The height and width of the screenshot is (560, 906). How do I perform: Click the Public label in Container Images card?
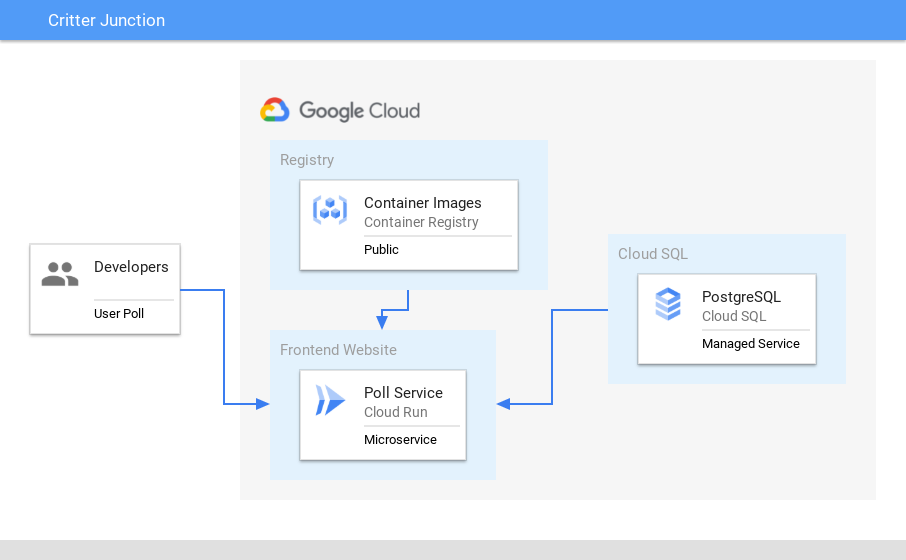381,250
